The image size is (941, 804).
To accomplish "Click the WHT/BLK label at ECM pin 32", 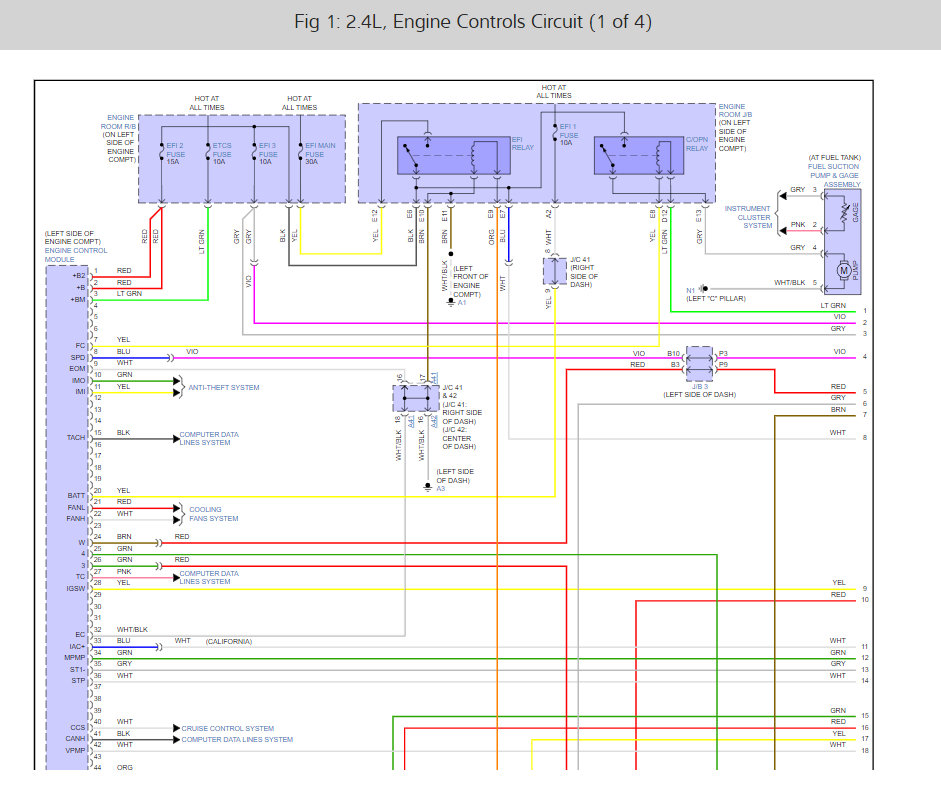I will [x=132, y=630].
